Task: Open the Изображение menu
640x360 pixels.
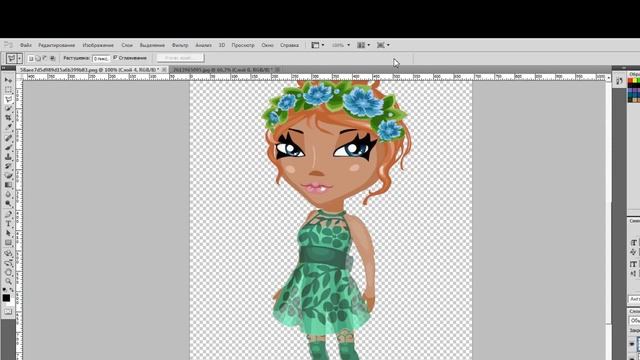Action: pos(98,45)
